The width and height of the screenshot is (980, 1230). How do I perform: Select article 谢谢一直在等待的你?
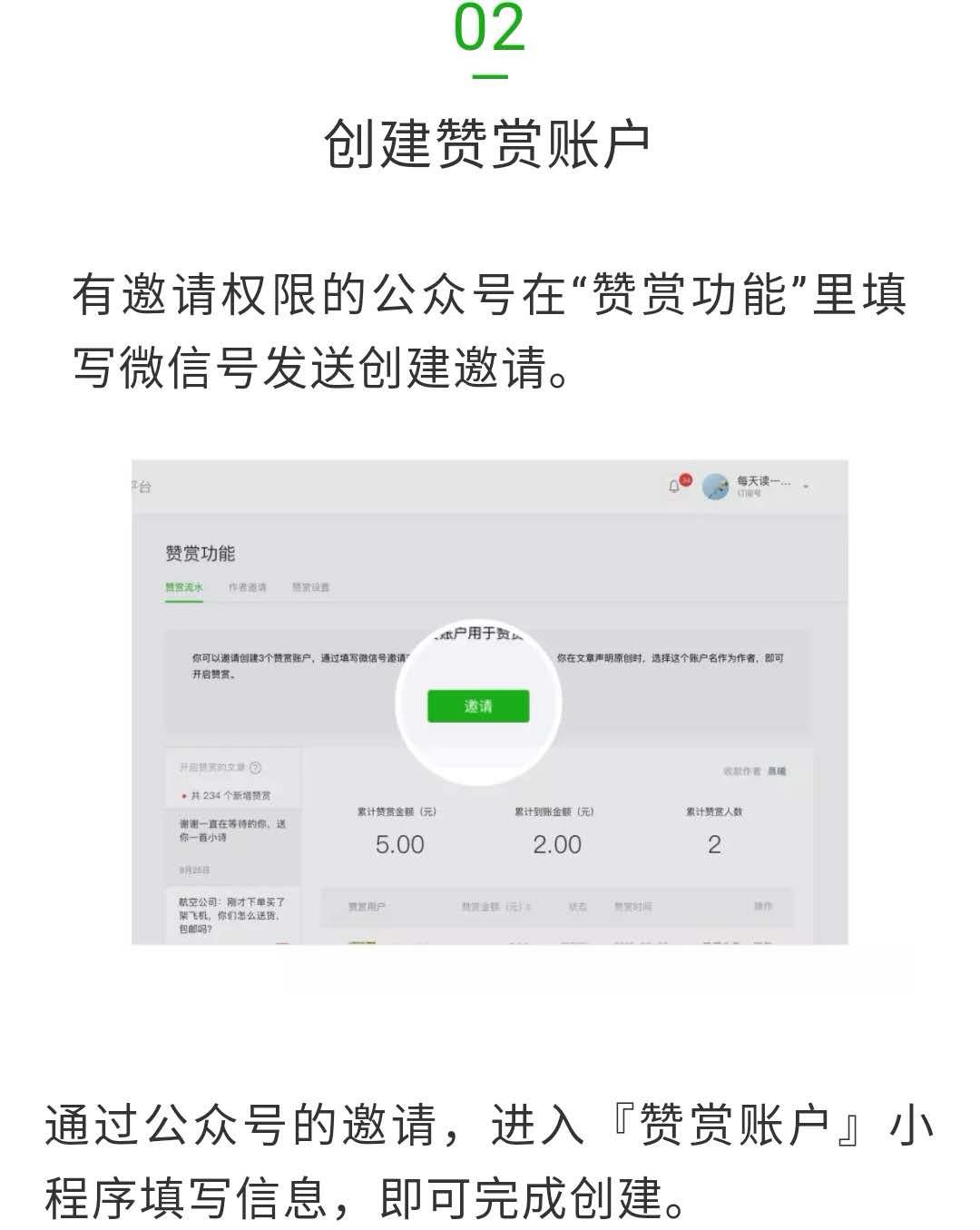[233, 831]
